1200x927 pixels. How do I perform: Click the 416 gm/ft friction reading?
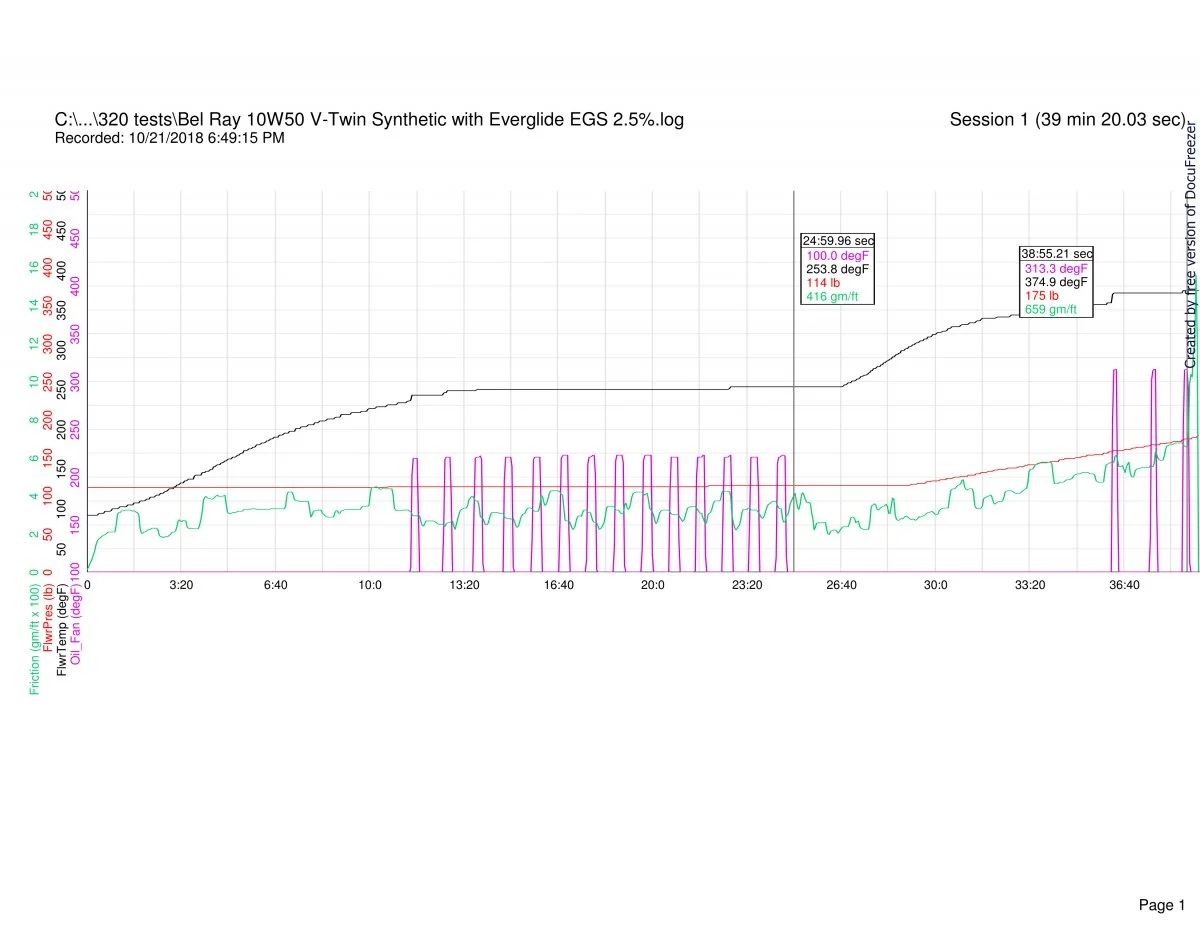click(832, 297)
